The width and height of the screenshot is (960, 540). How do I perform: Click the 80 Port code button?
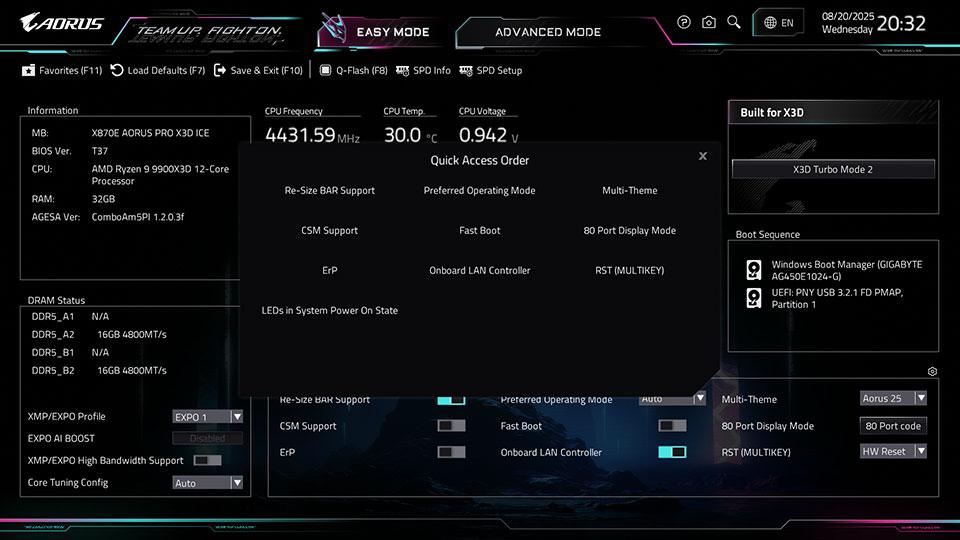click(x=893, y=426)
